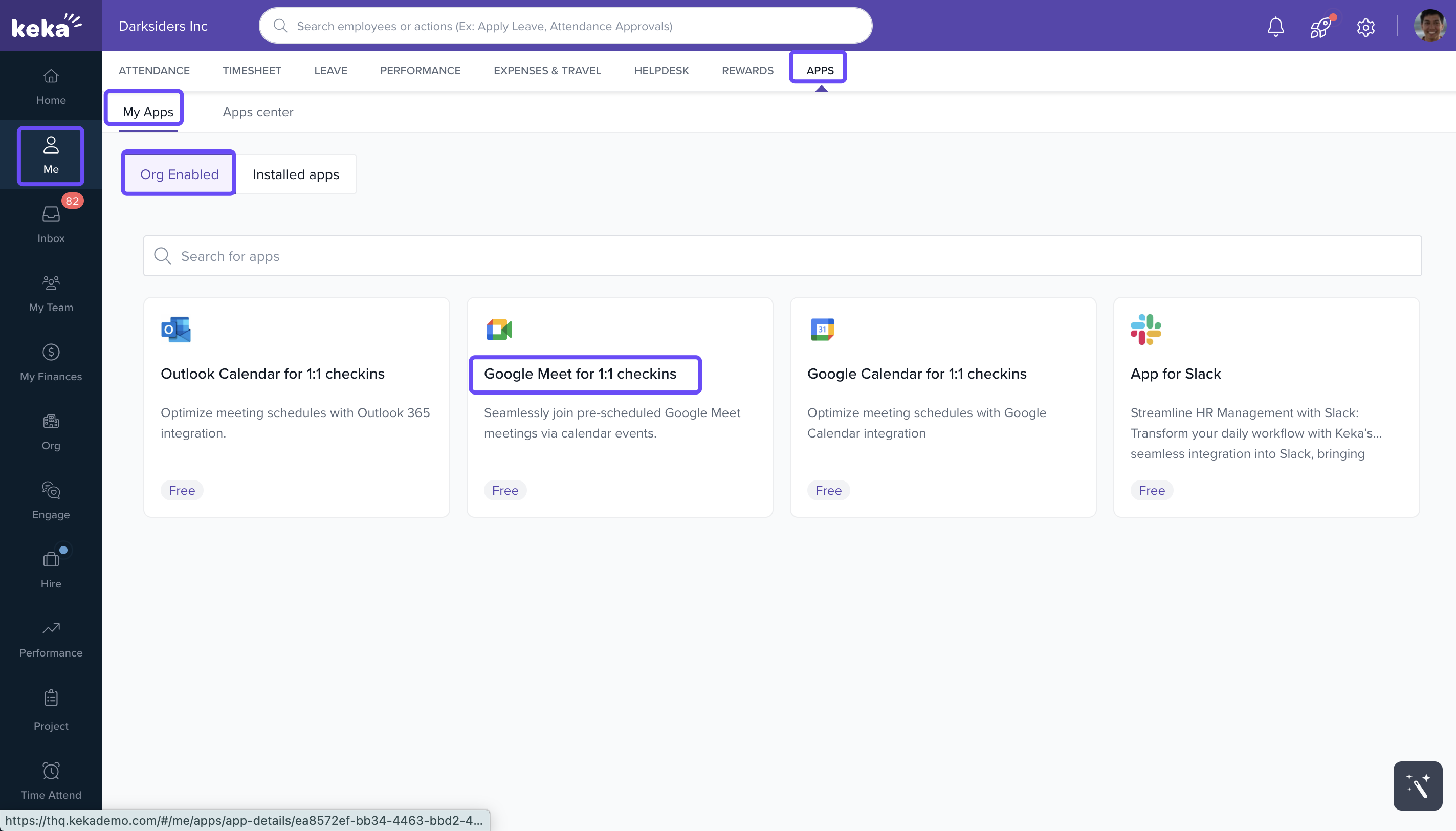This screenshot has height=831, width=1456.
Task: Switch to Installed apps toggle
Action: click(x=296, y=174)
